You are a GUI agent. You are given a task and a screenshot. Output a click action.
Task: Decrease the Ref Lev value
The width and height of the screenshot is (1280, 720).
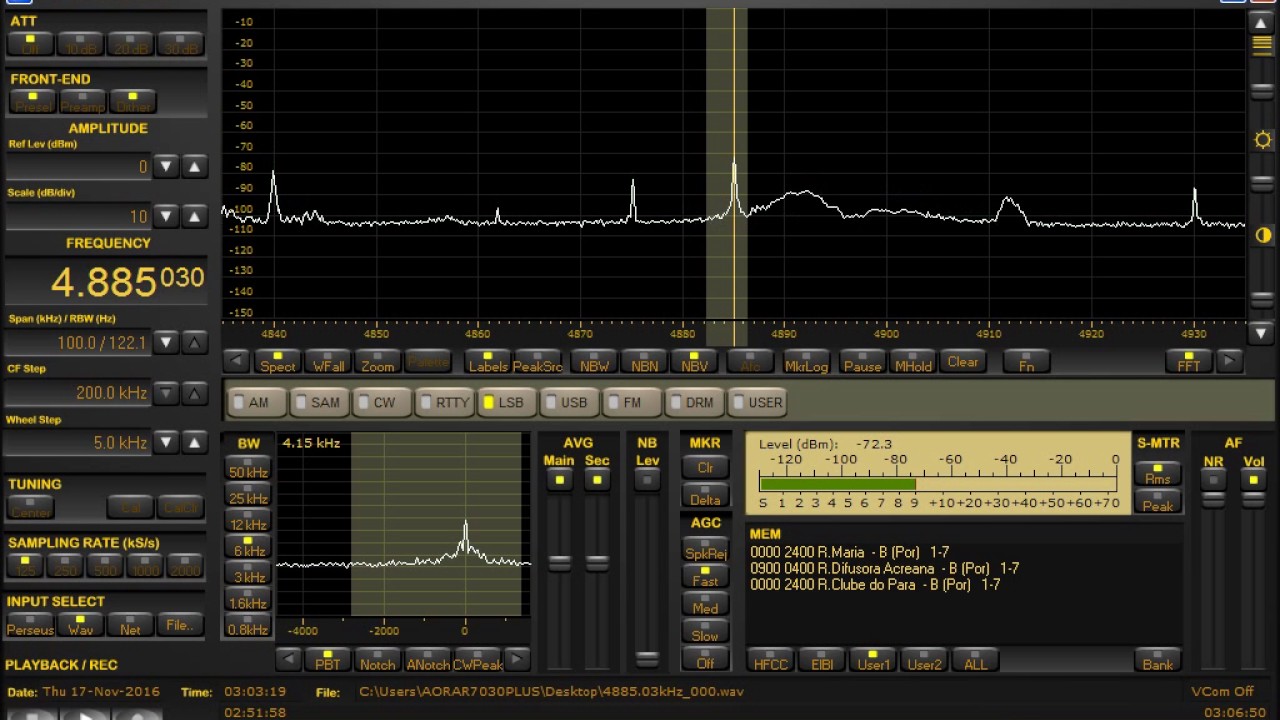click(166, 167)
